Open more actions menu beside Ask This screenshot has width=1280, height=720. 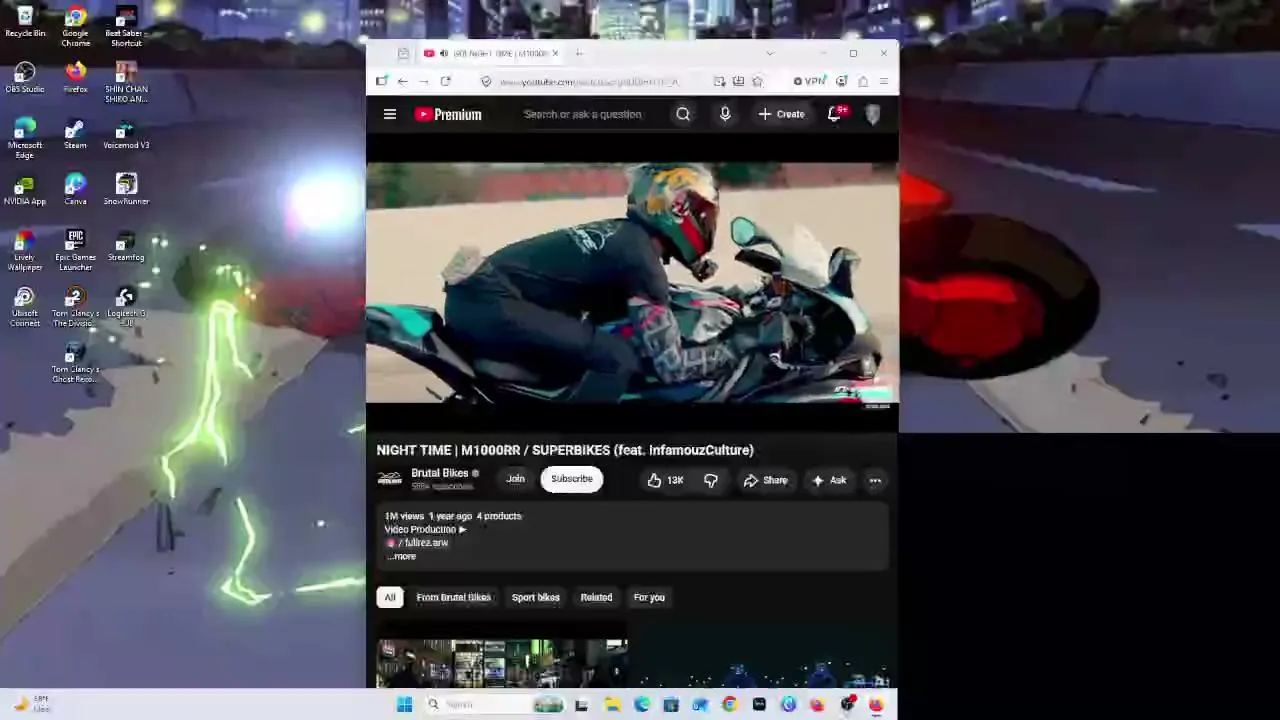875,480
